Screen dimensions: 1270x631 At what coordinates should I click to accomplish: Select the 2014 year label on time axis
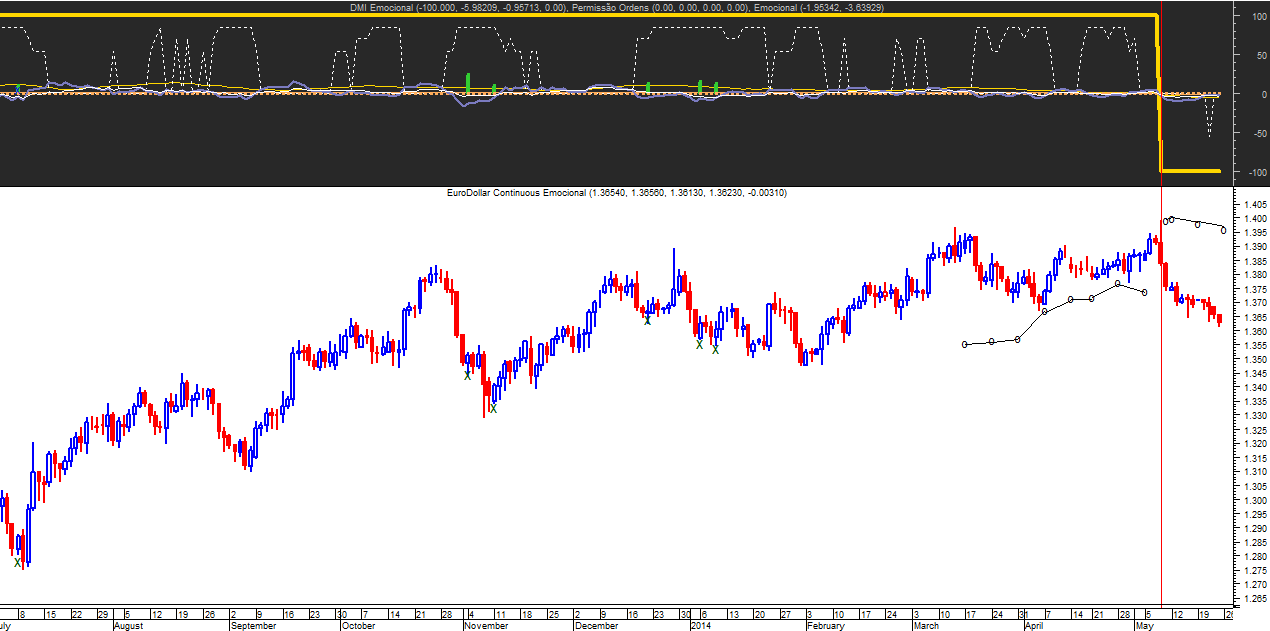tap(701, 626)
